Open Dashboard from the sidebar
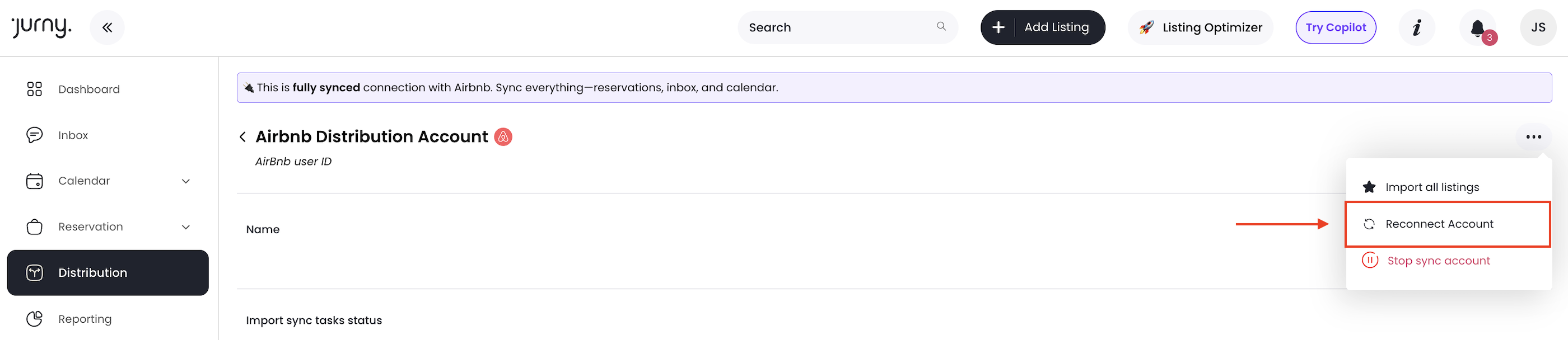Image resolution: width=1568 pixels, height=340 pixels. click(89, 89)
